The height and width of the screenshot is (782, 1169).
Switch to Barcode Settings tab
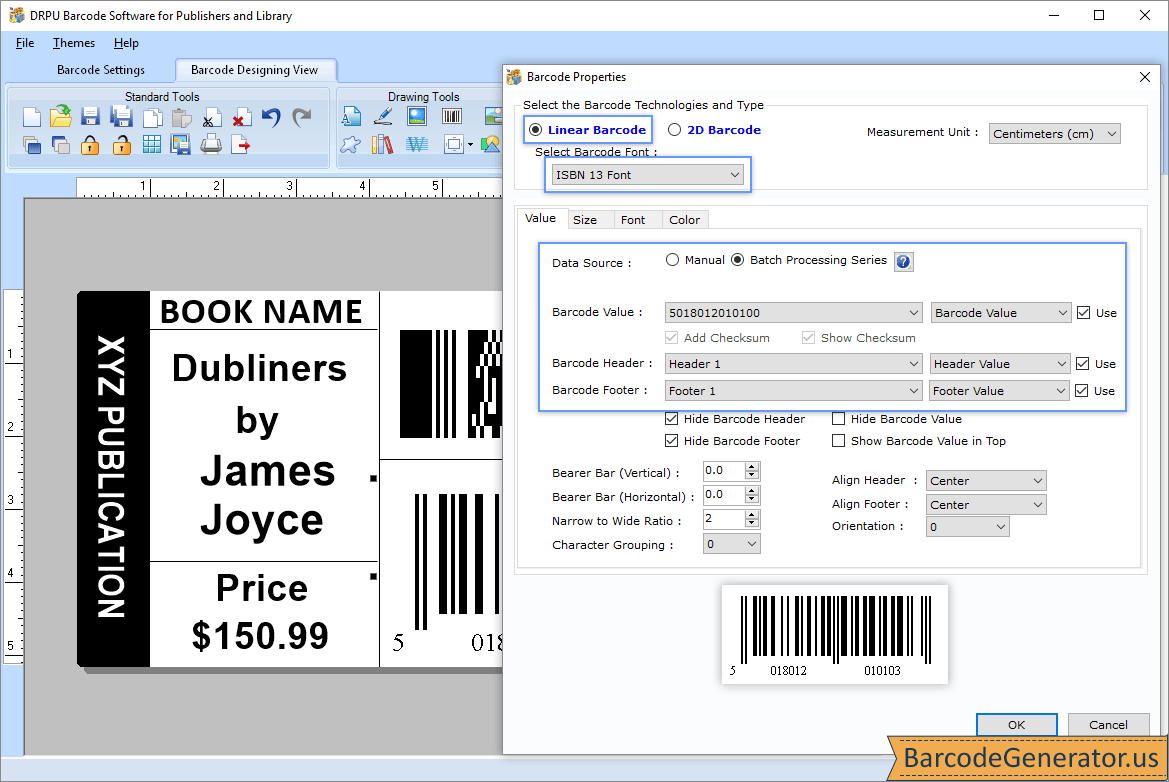(x=101, y=70)
